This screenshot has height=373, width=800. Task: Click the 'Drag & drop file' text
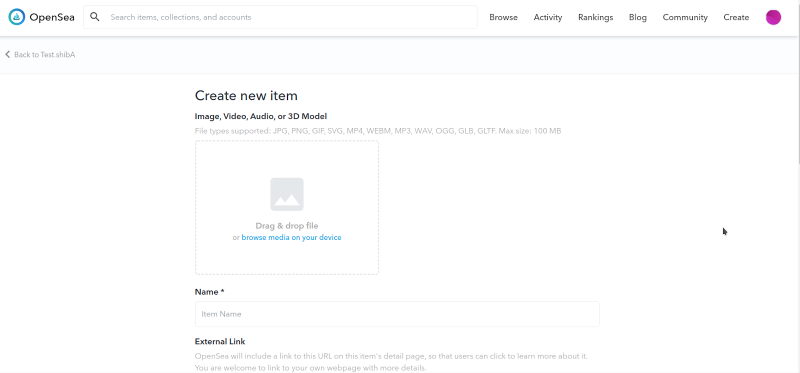[x=287, y=226]
